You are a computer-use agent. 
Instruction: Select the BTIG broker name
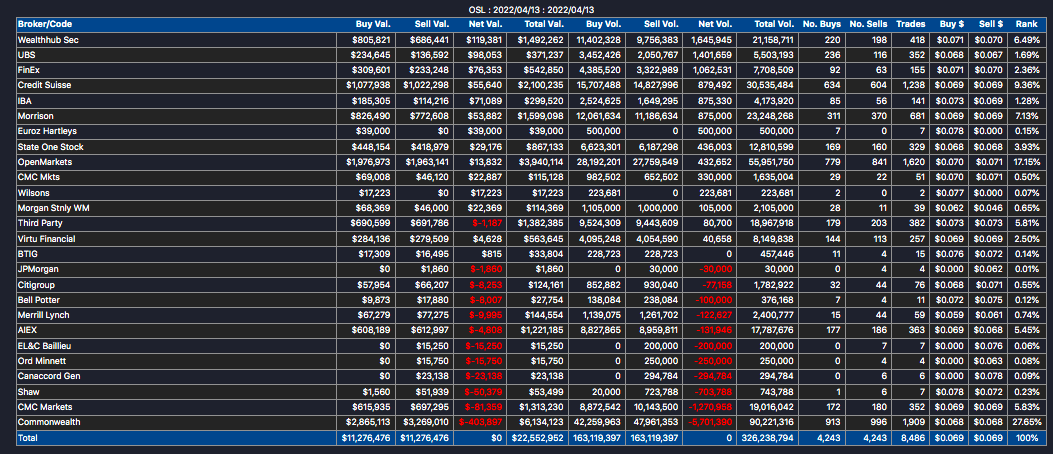tap(28, 254)
